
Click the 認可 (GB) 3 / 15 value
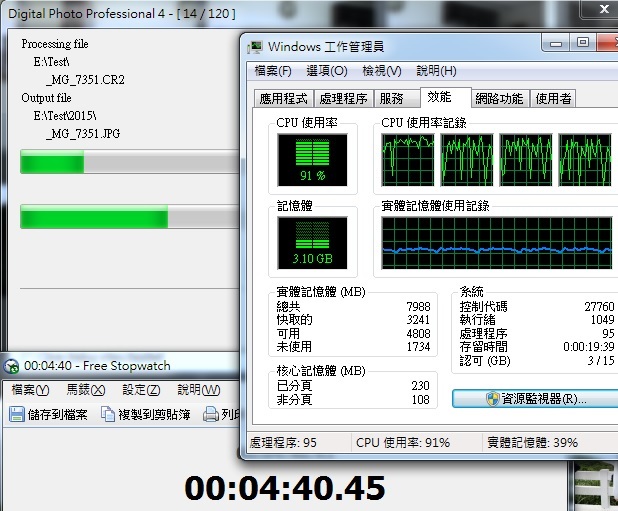click(601, 360)
